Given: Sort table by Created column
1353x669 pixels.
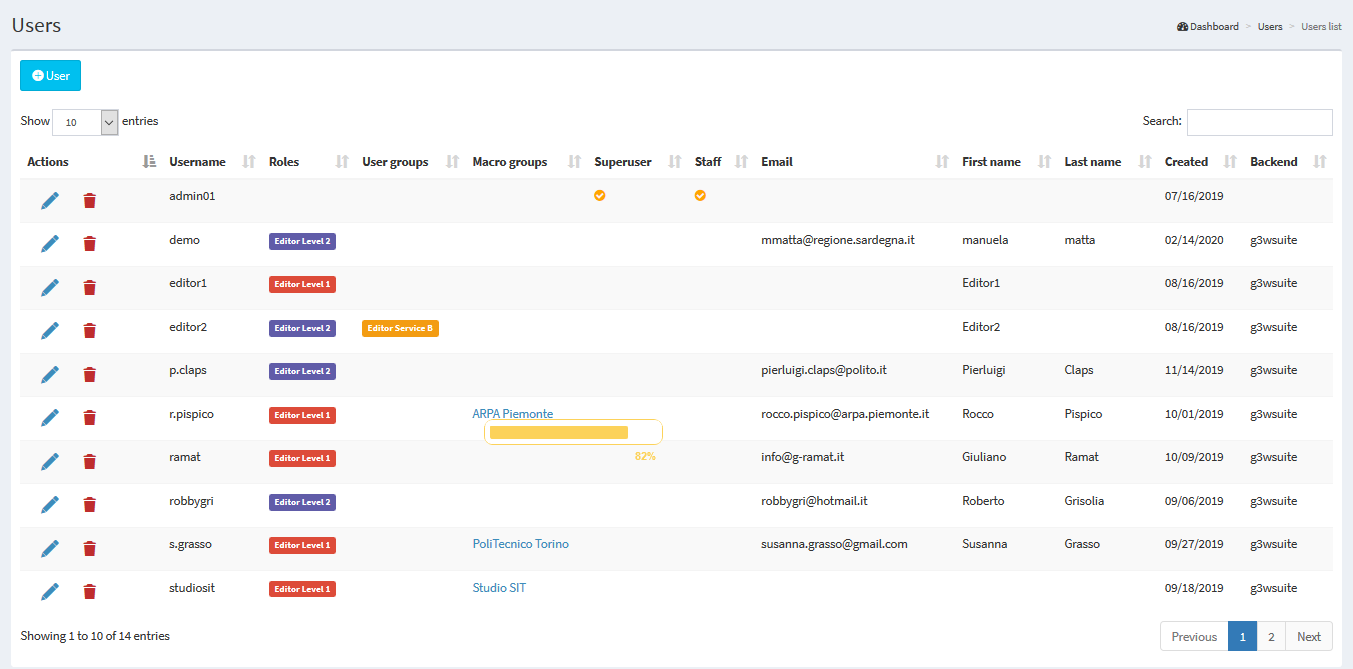Looking at the screenshot, I should 1231,162.
